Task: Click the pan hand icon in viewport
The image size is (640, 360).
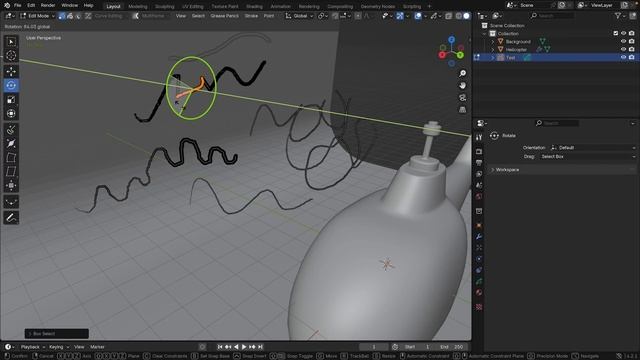Action: (x=462, y=85)
